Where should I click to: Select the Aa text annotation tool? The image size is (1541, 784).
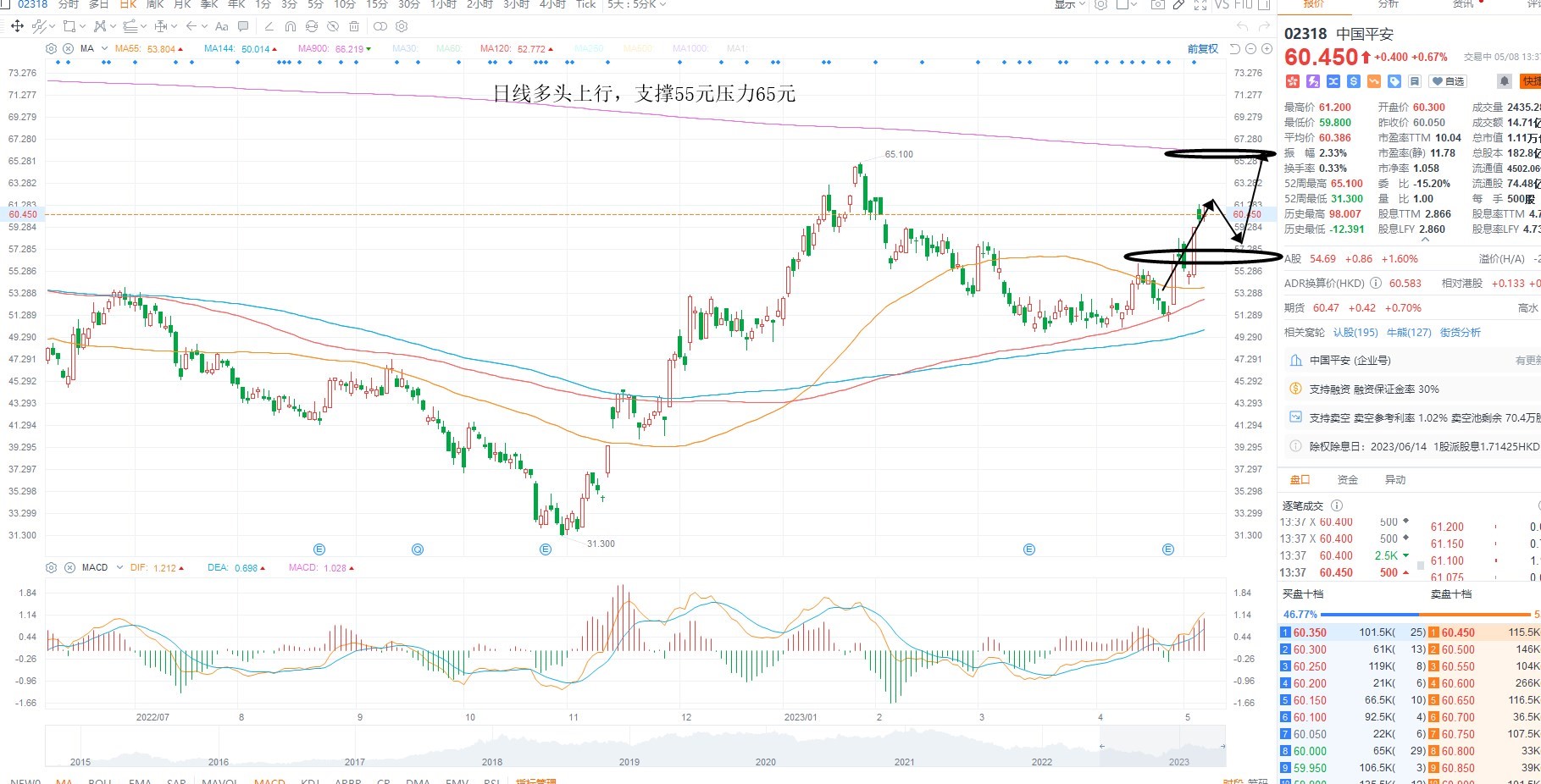tap(222, 26)
